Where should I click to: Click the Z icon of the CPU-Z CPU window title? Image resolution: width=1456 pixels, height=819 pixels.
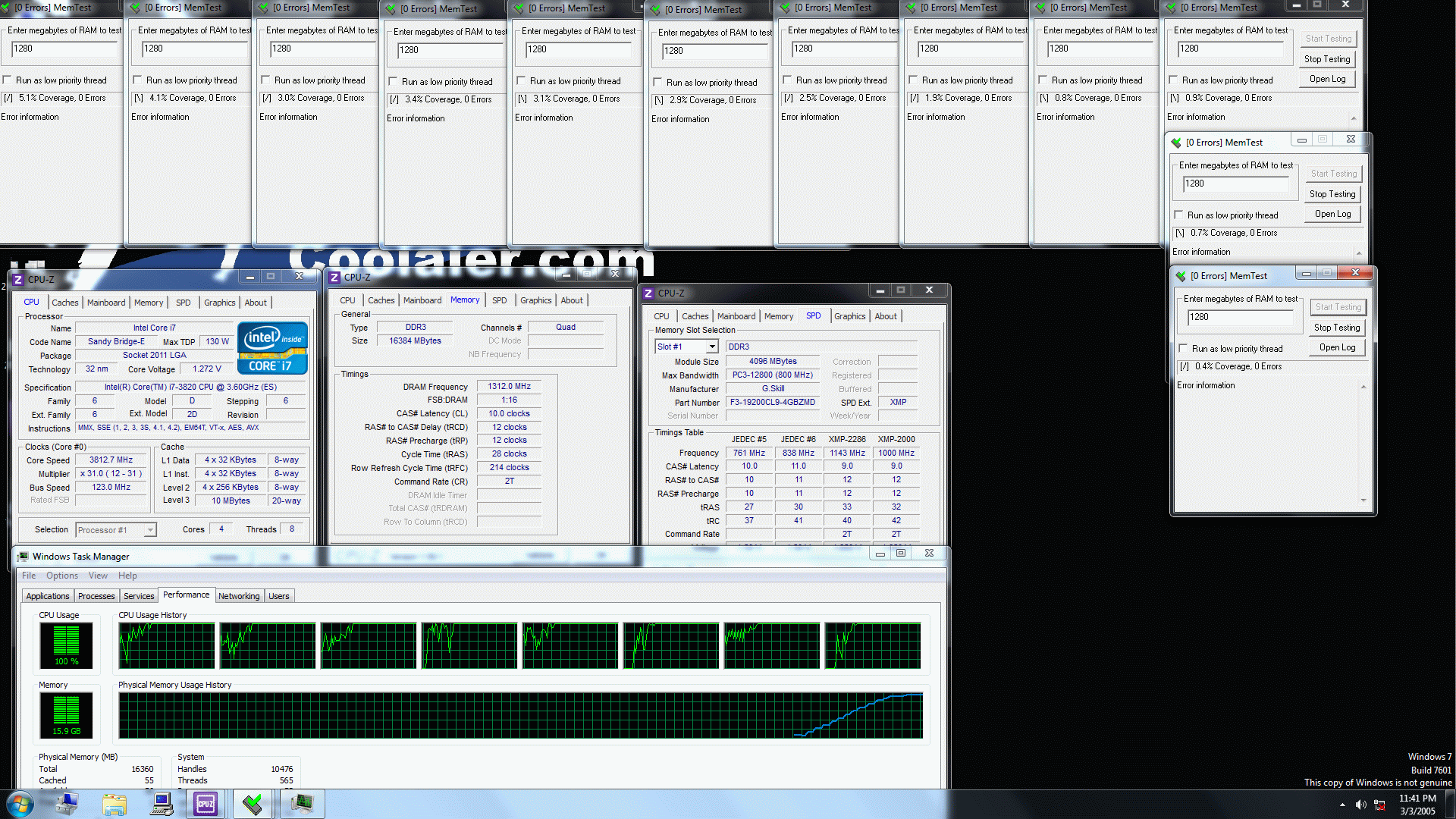click(18, 280)
